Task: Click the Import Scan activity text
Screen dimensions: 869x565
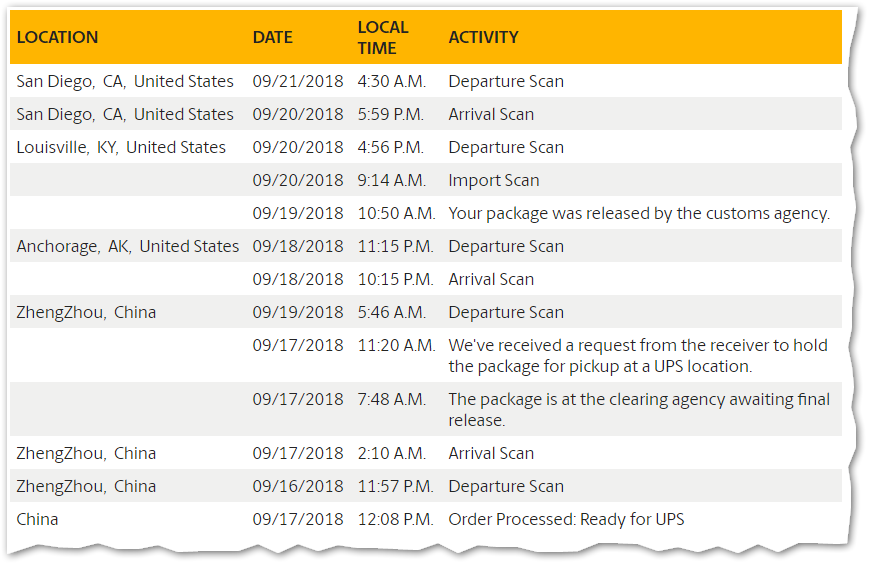Action: (494, 180)
